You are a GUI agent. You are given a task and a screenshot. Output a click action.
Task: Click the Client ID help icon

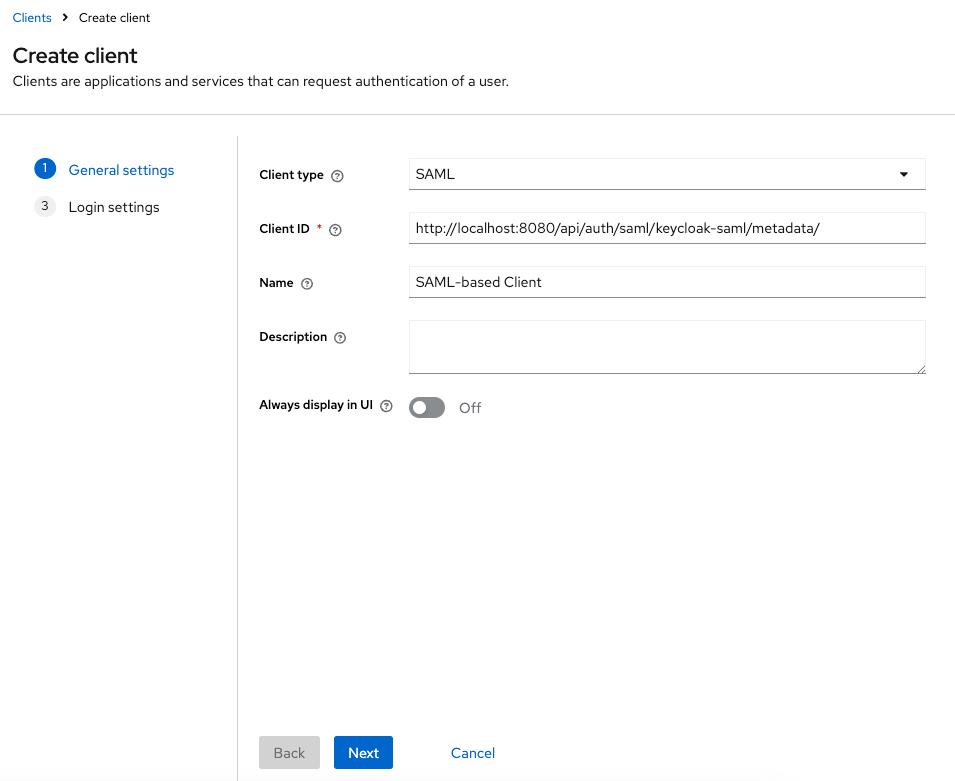point(335,230)
